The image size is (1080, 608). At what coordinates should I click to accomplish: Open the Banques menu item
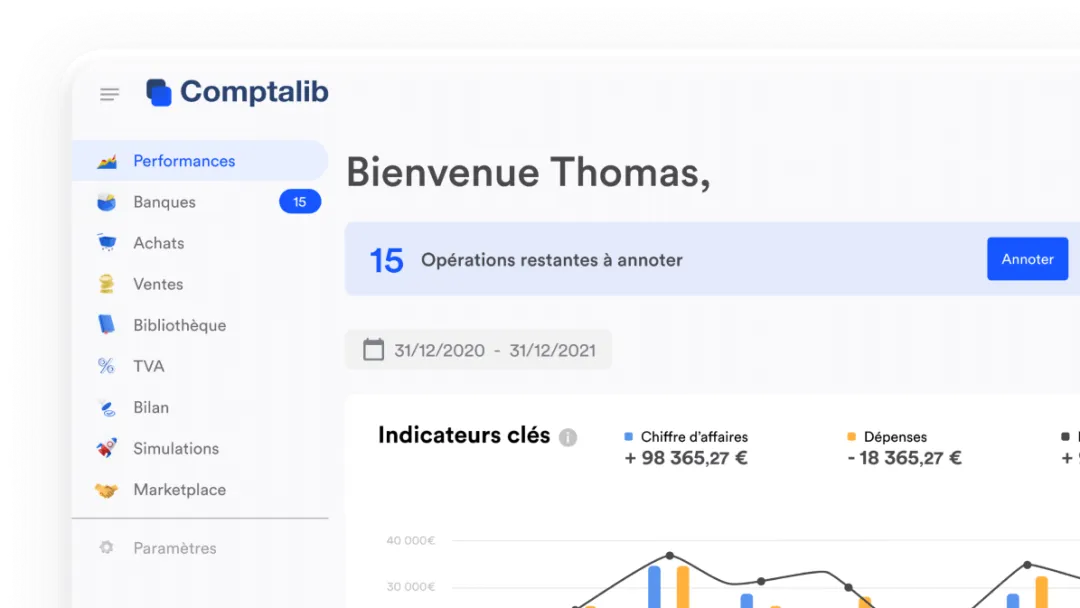[200, 202]
